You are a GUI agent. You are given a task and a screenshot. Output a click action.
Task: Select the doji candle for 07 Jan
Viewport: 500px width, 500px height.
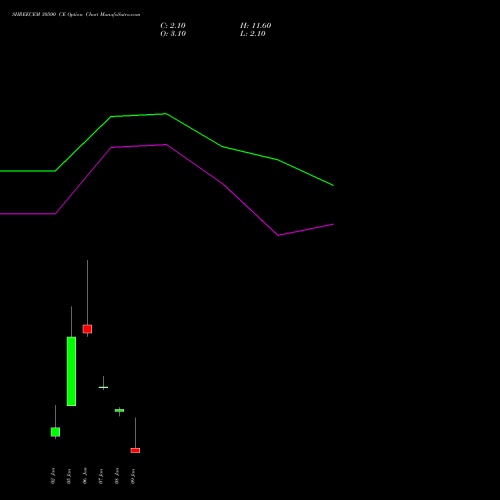tap(103, 387)
